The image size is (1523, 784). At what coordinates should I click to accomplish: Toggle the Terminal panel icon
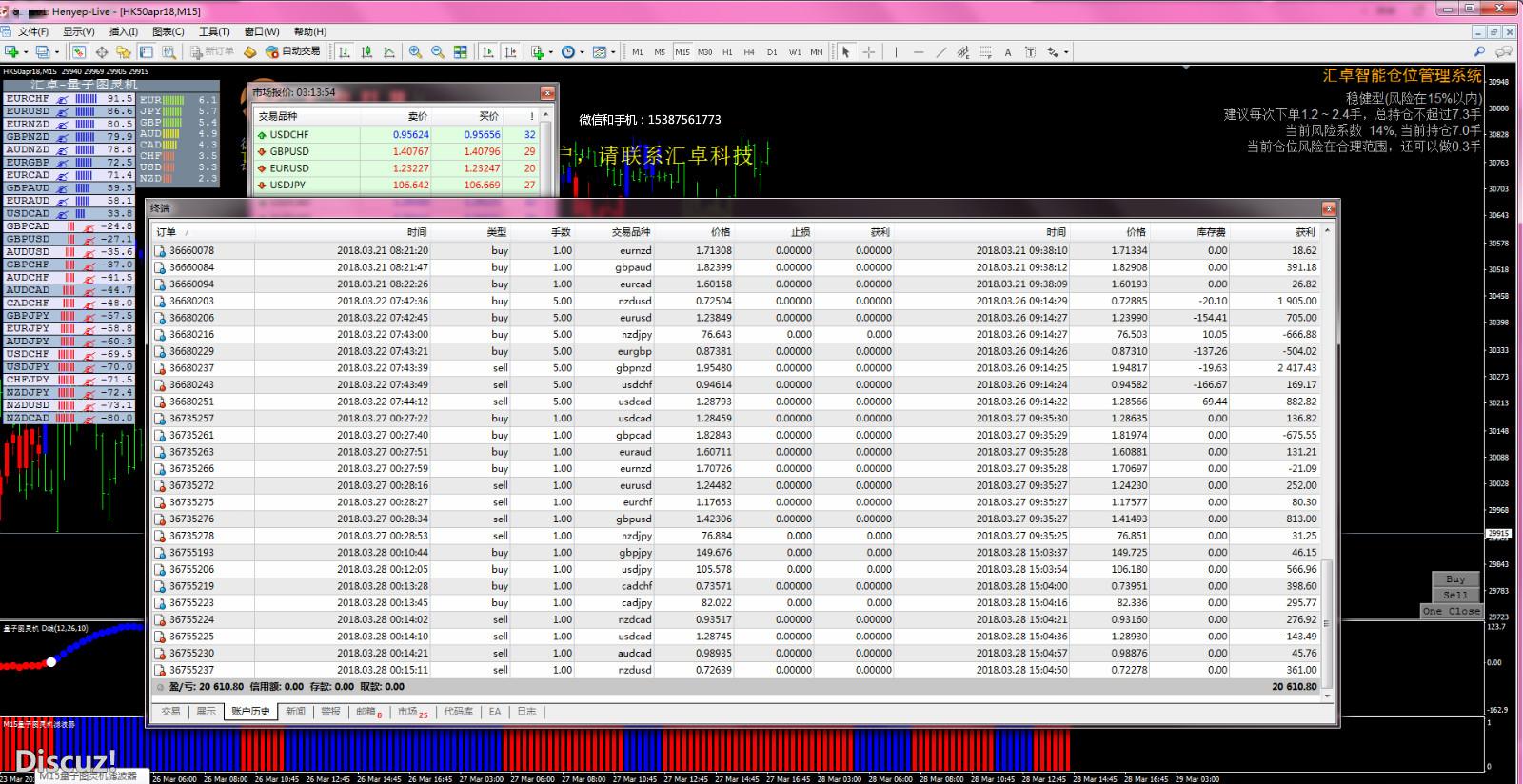pyautogui.click(x=147, y=52)
